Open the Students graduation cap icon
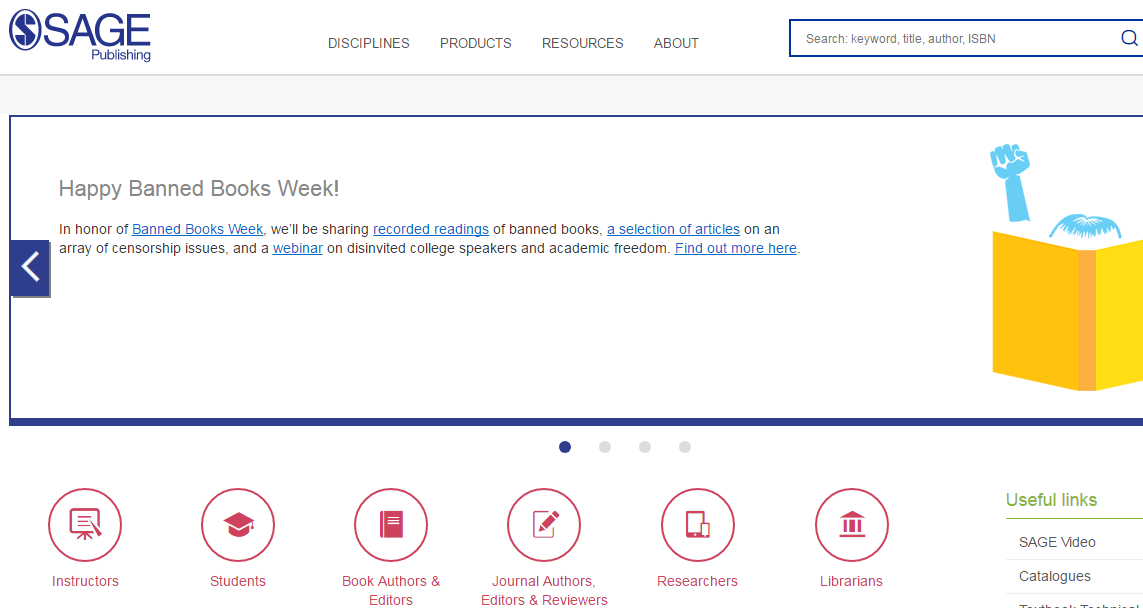This screenshot has width=1143, height=608. coord(238,525)
